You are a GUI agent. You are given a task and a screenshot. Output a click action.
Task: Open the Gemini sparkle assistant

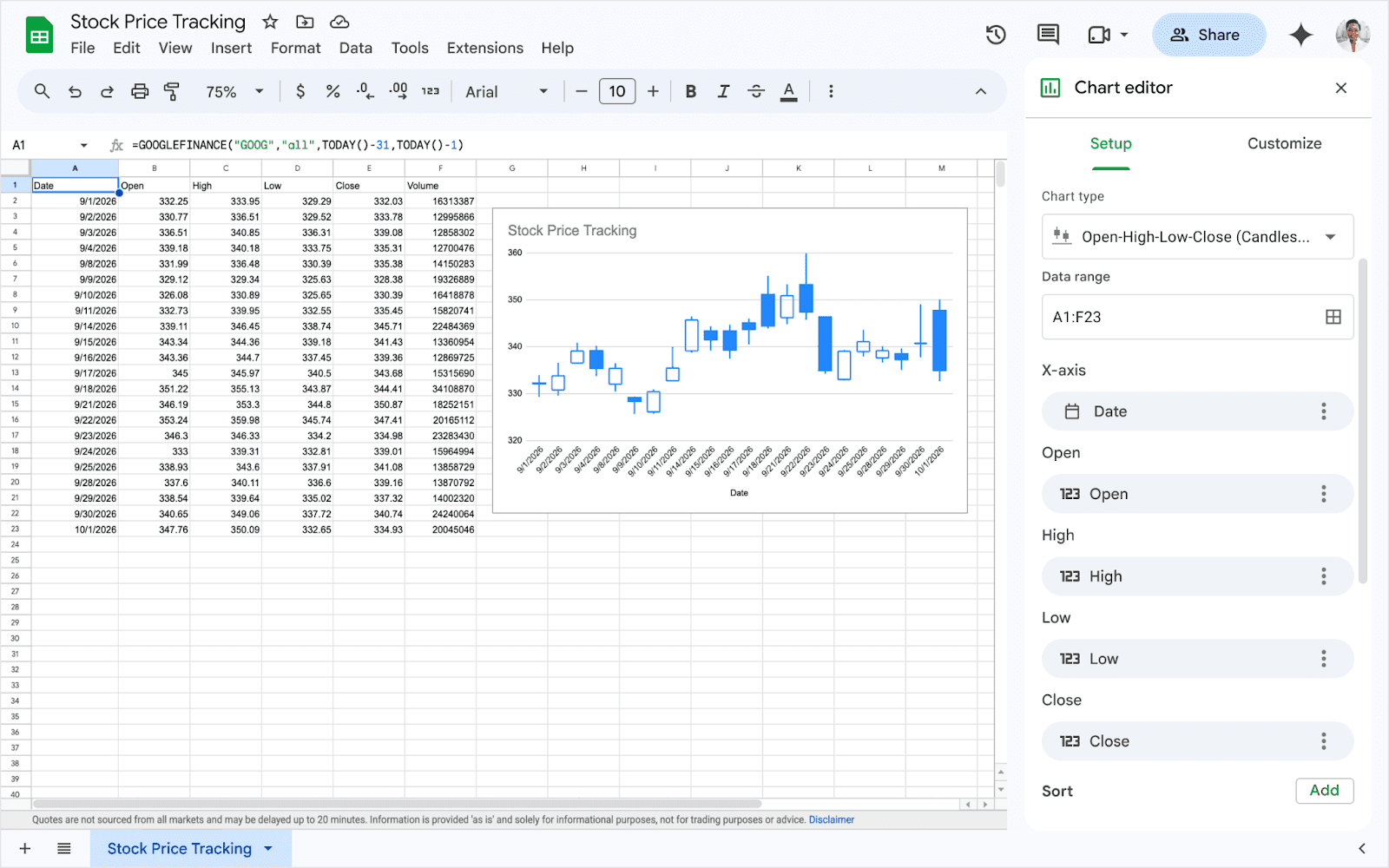tap(1300, 35)
